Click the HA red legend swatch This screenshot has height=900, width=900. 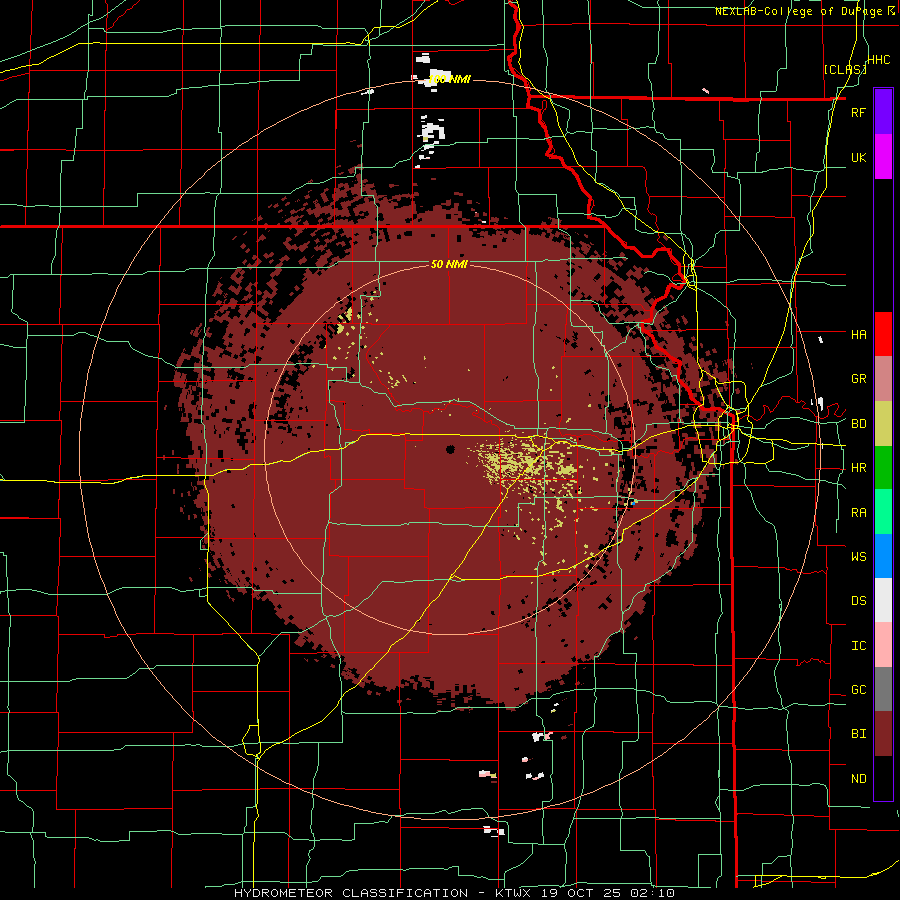coord(883,334)
